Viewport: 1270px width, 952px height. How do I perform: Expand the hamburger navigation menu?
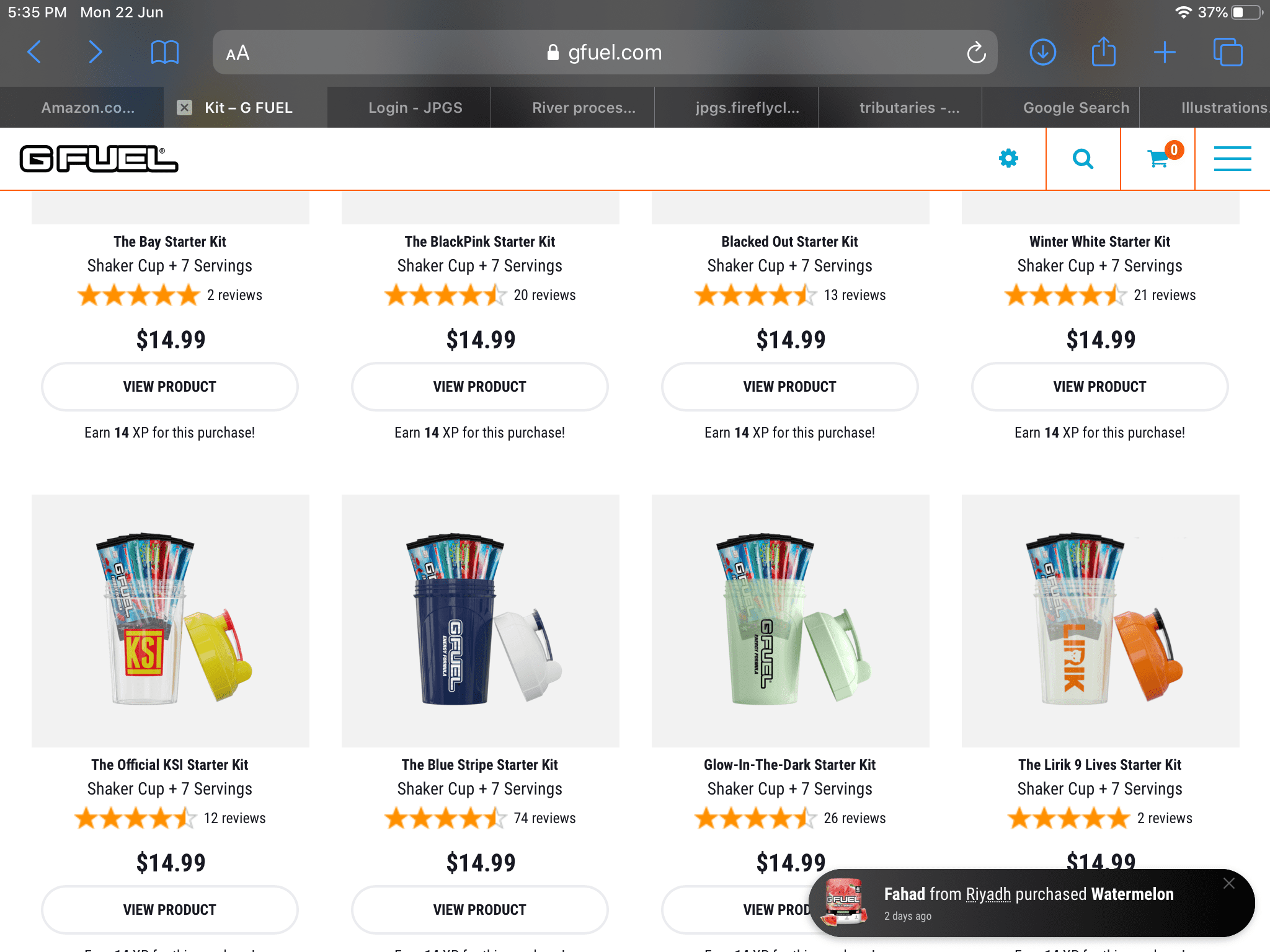click(1233, 159)
